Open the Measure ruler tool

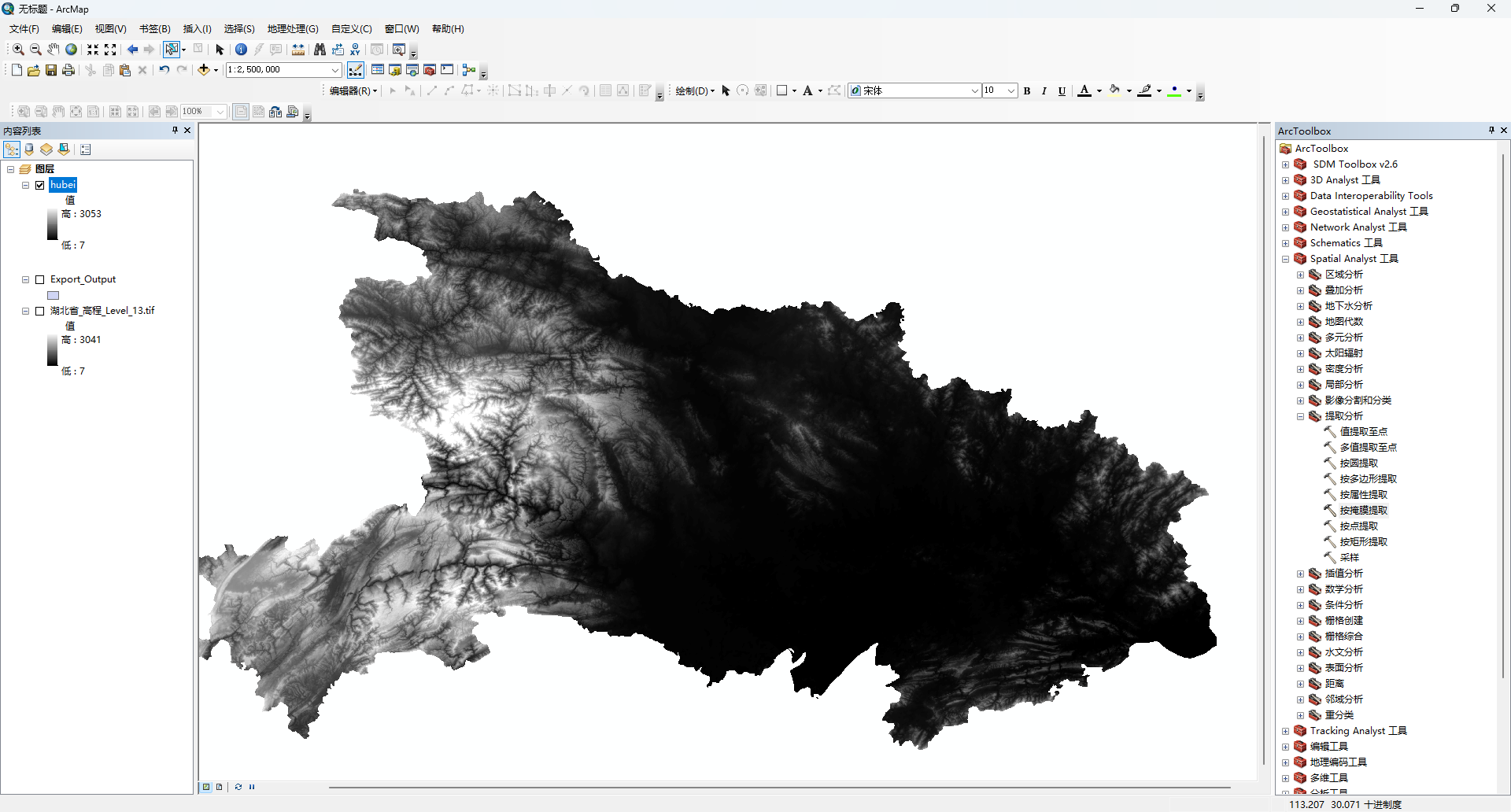[298, 50]
